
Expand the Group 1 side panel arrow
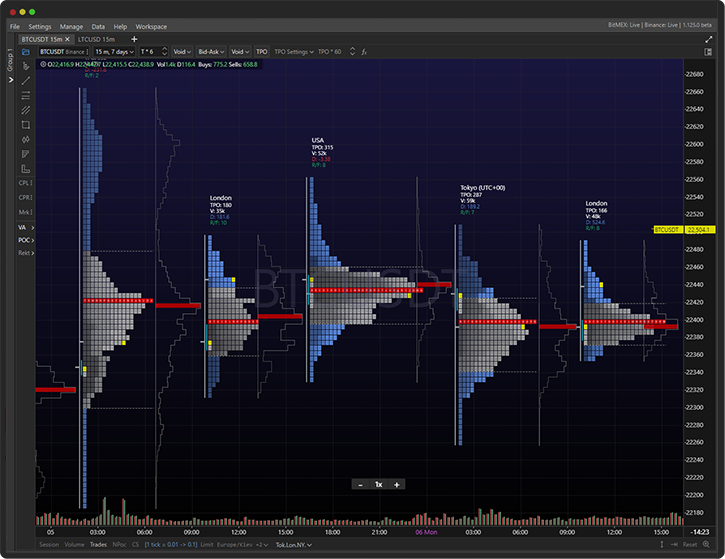(x=10, y=80)
